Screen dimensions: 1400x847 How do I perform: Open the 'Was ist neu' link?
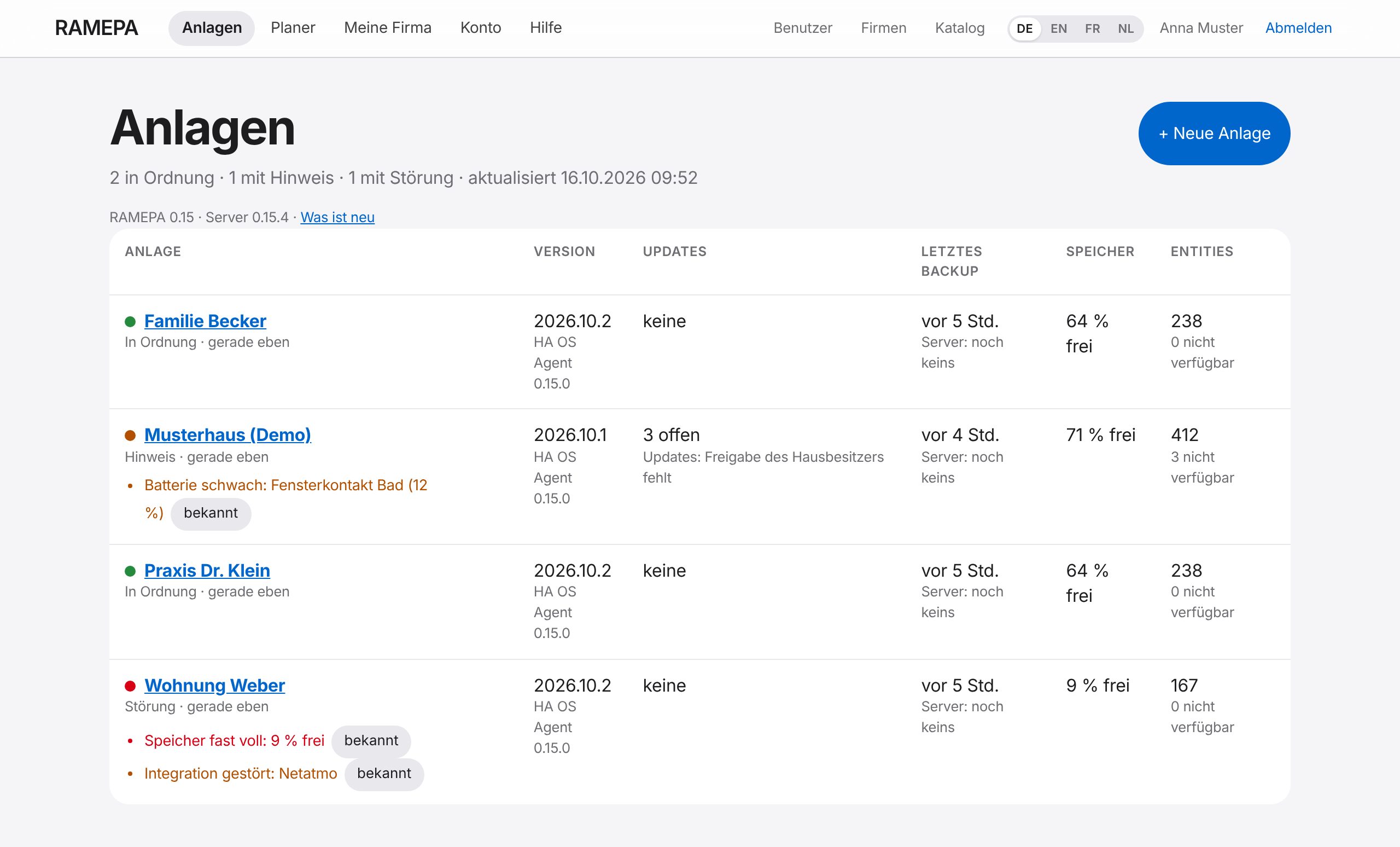337,217
